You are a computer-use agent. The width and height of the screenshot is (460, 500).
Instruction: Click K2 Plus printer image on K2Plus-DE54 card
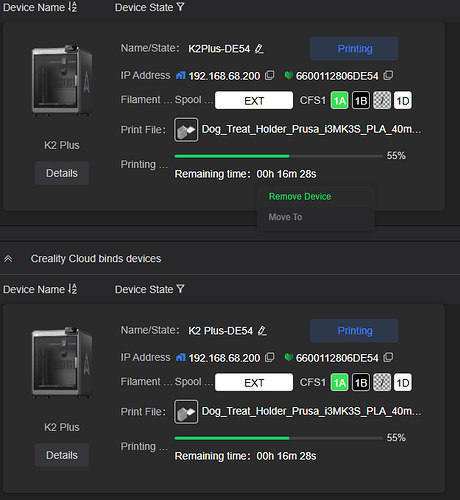pyautogui.click(x=62, y=80)
